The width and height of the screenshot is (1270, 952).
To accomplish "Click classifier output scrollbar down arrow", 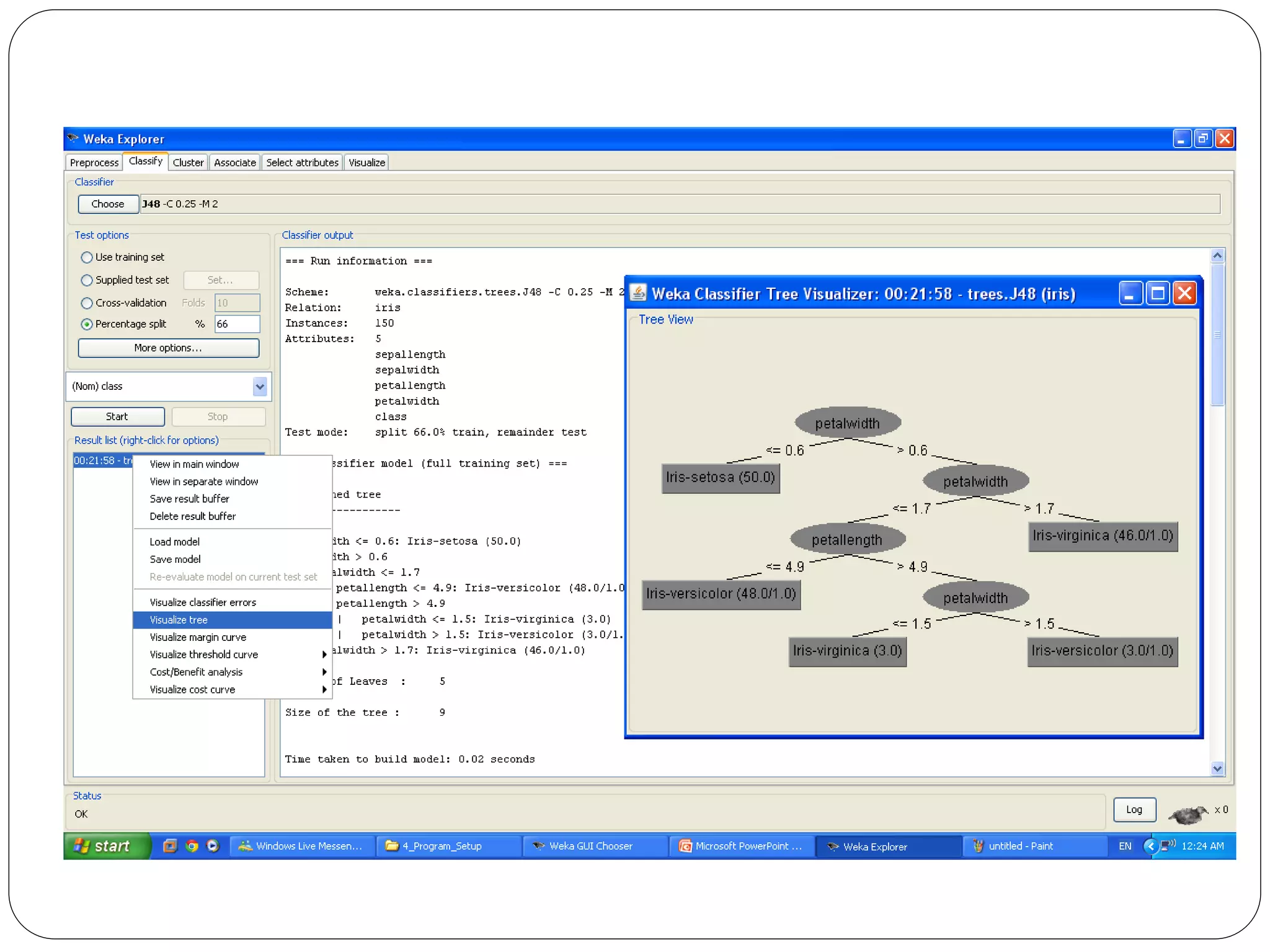I will pyautogui.click(x=1217, y=769).
